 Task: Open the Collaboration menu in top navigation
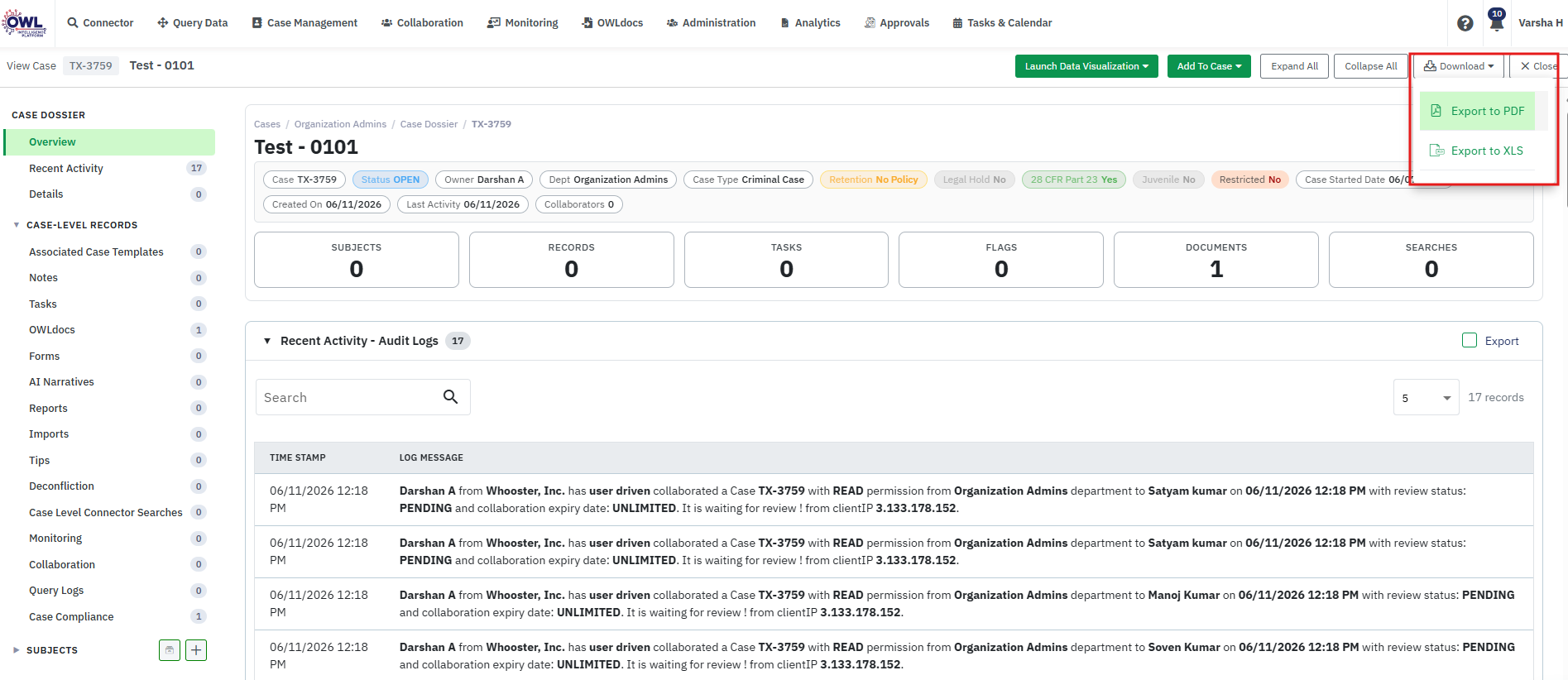(x=422, y=23)
